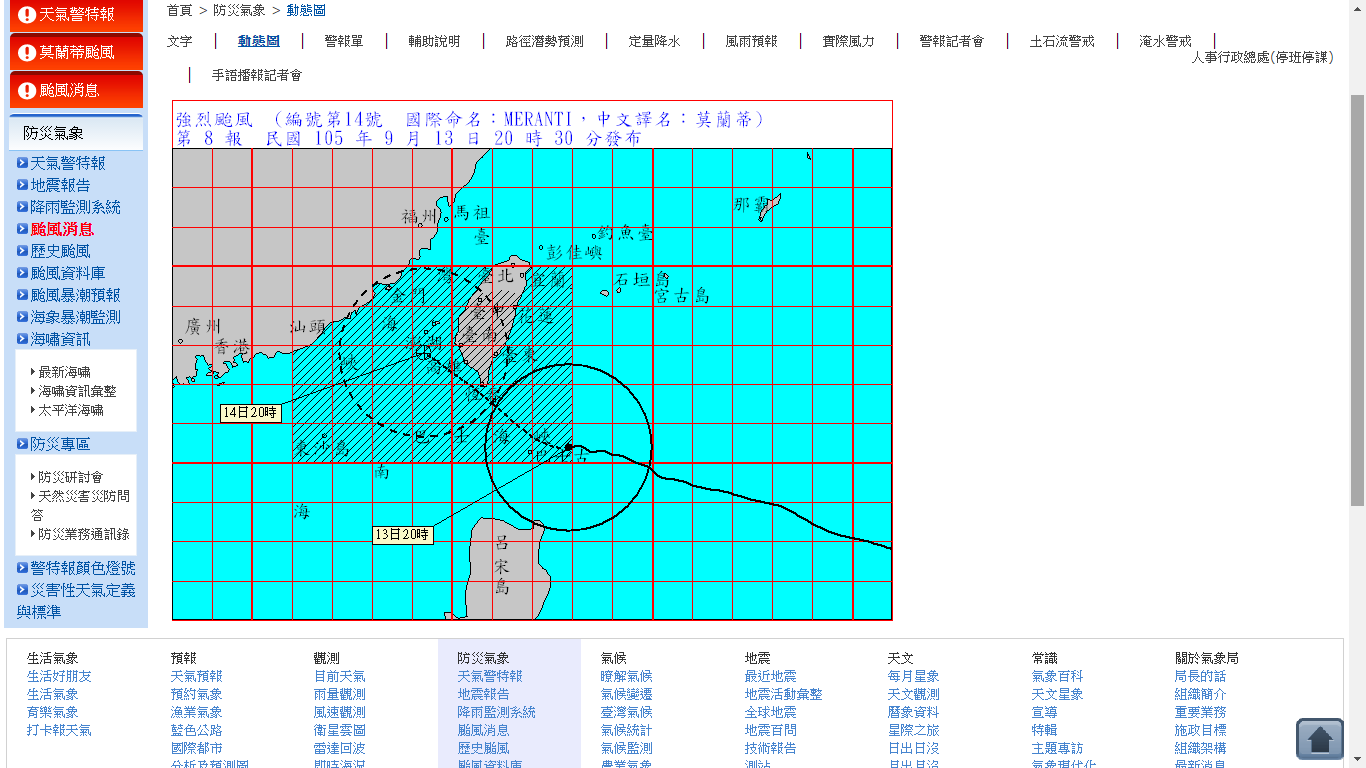Click the vertical page scrollbar
Image resolution: width=1366 pixels, height=768 pixels.
(x=1357, y=300)
